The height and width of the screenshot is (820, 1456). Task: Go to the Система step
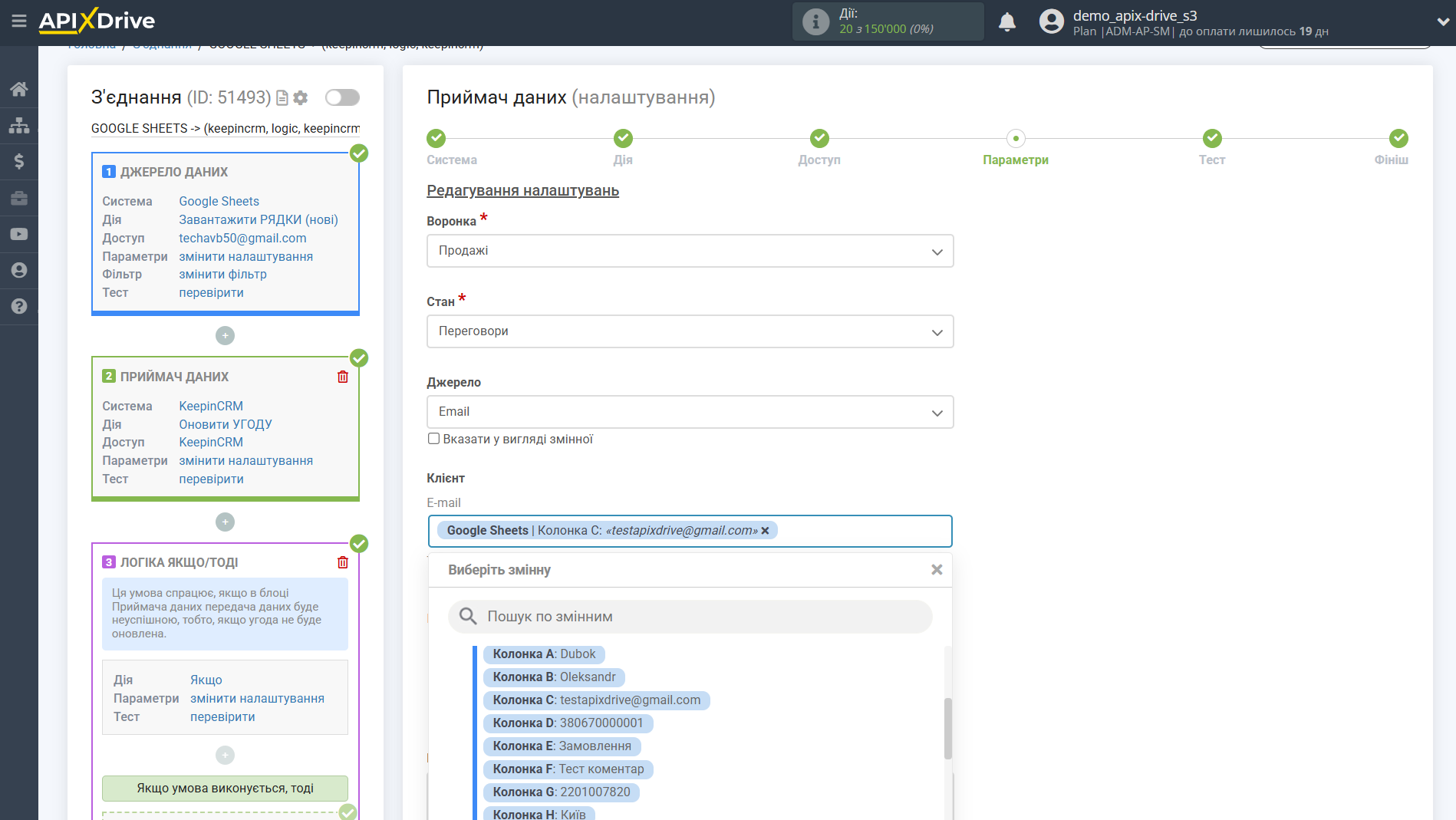click(436, 138)
